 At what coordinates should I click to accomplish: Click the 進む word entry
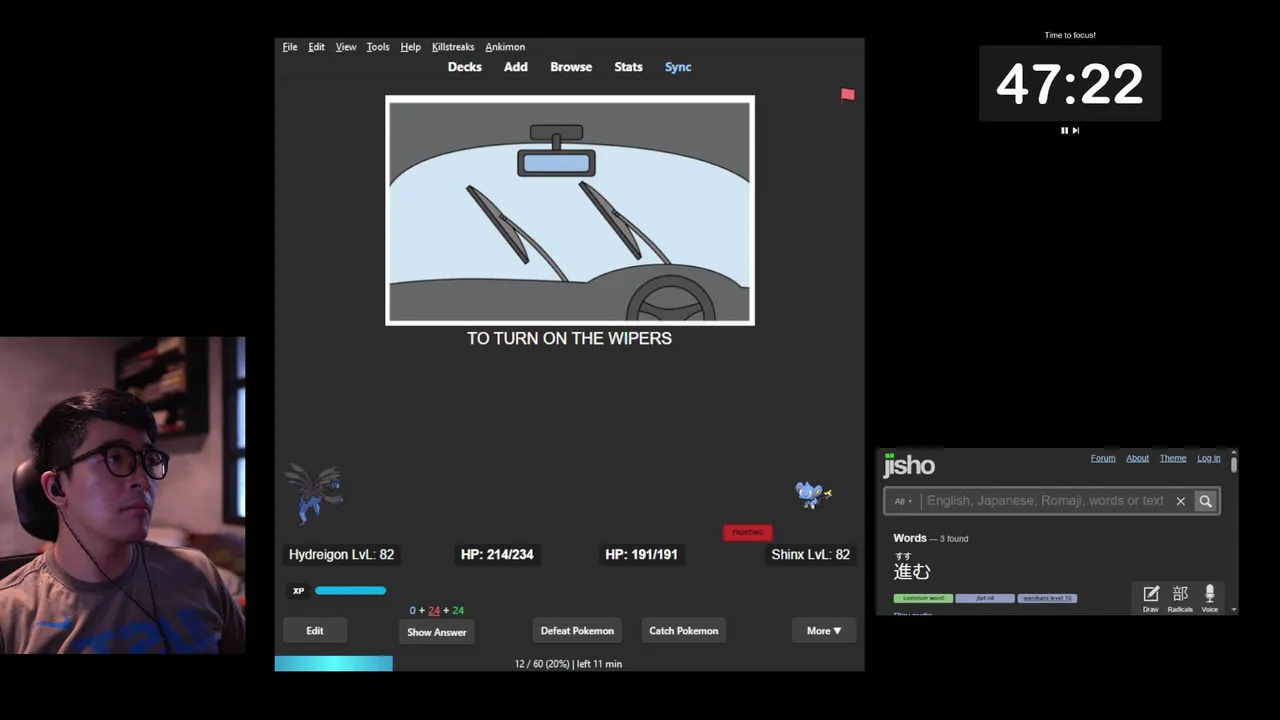coord(912,571)
